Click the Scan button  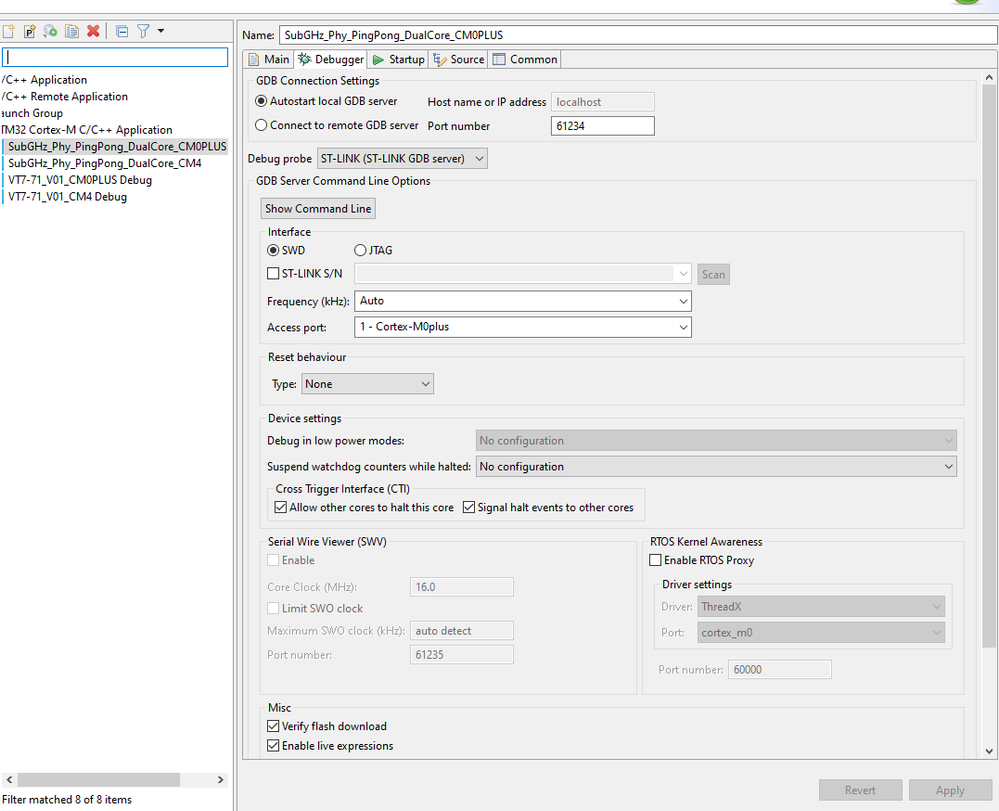click(714, 275)
